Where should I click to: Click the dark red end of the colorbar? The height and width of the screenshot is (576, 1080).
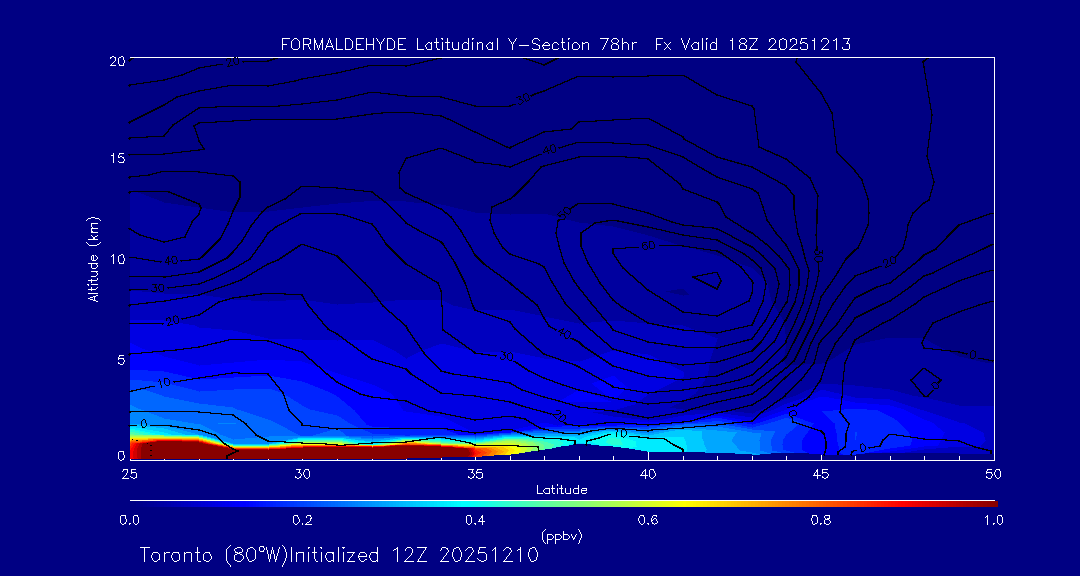(985, 502)
